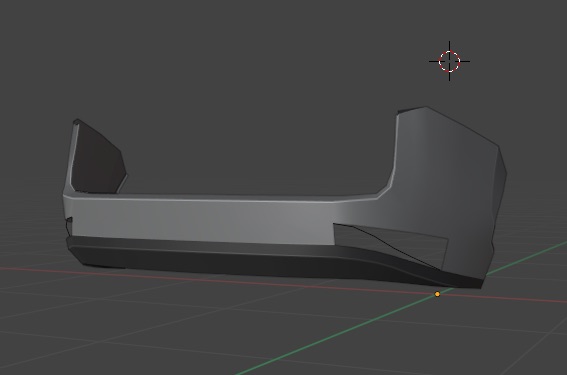Click the 3D cursor crosshair

[x=449, y=61]
